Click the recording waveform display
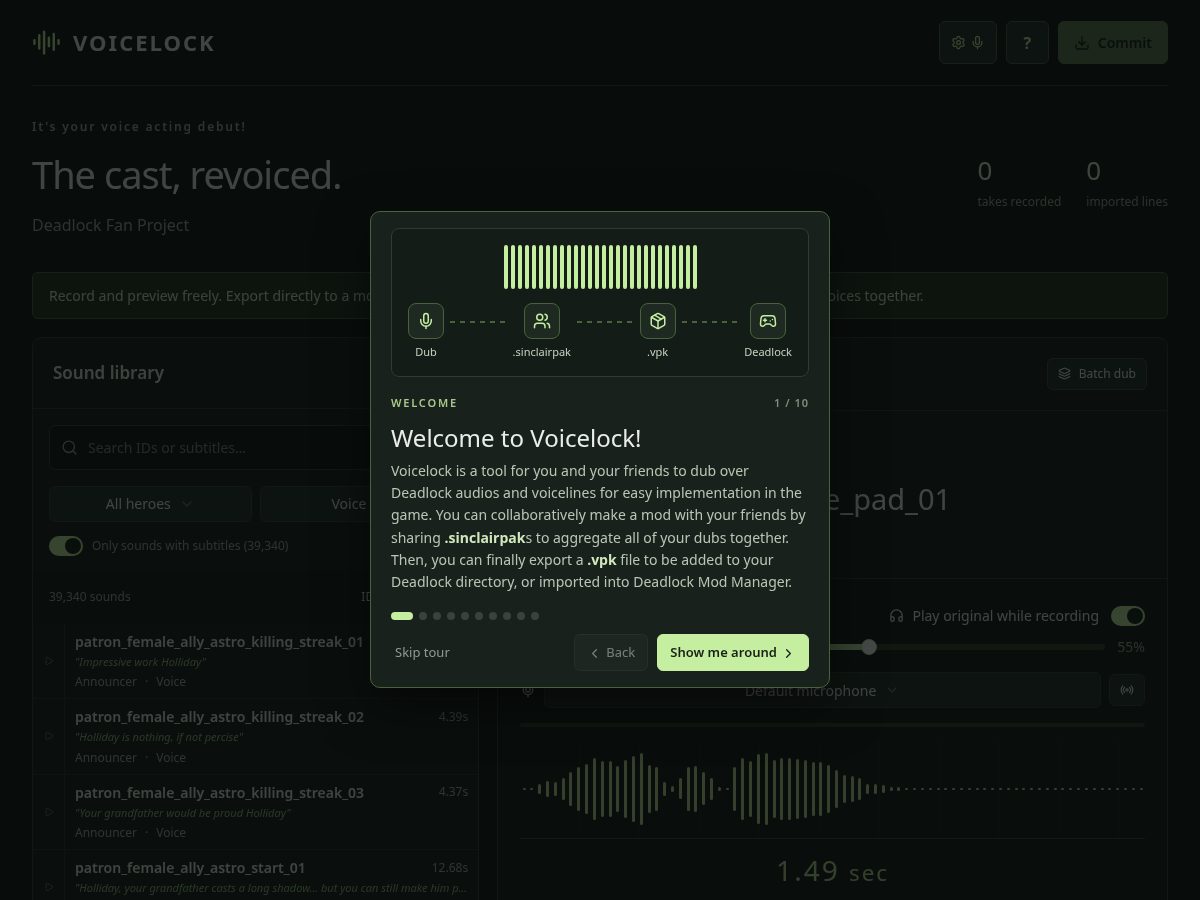Screen dimensions: 1200x900 click(832, 788)
